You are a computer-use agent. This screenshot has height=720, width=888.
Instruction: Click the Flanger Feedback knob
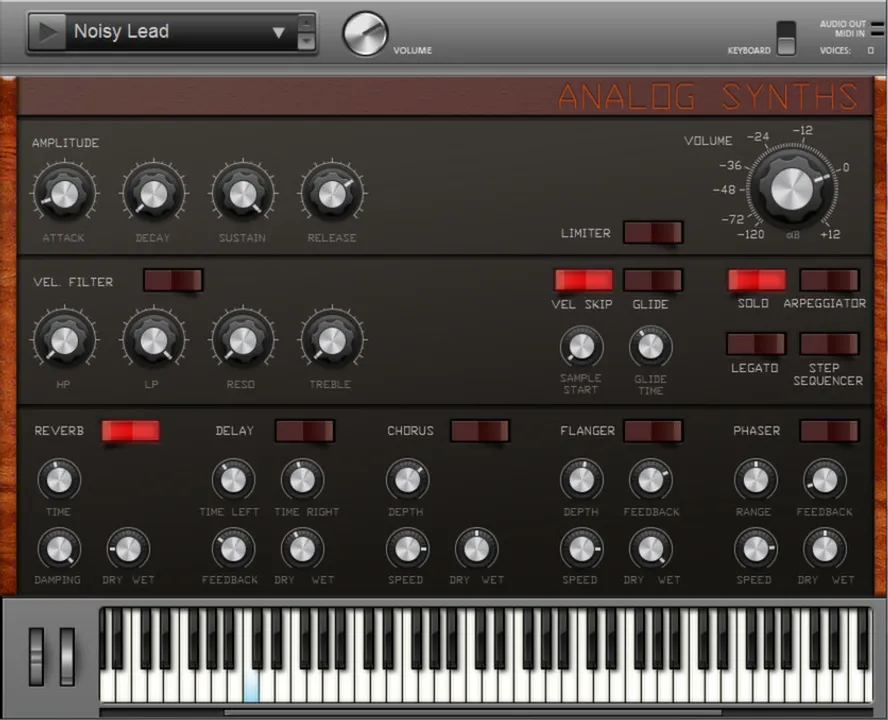651,480
